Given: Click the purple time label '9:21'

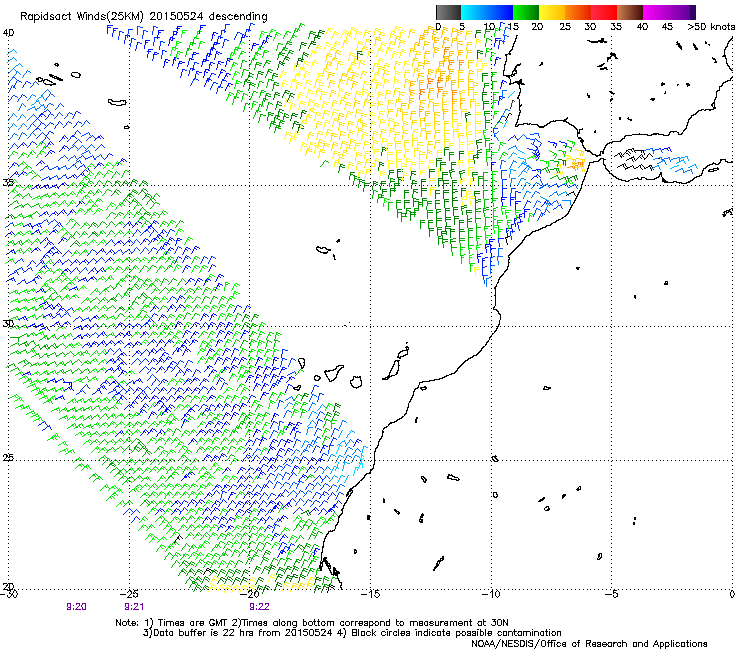Looking at the screenshot, I should point(134,607).
